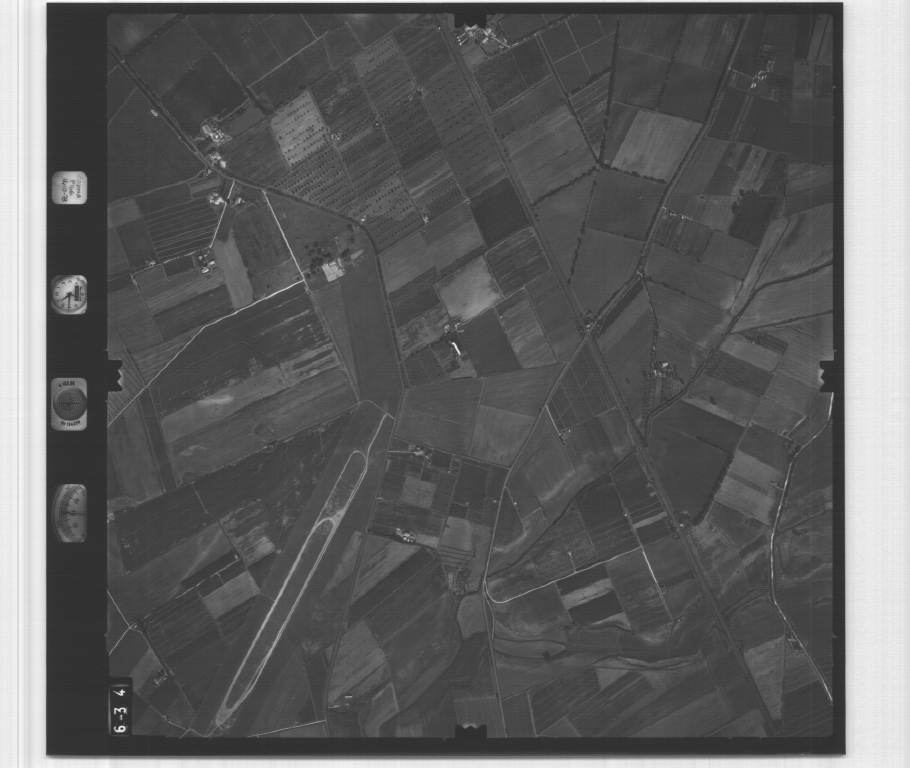The width and height of the screenshot is (910, 768).
Task: Click the curved gauge at bottom of margin
Action: tap(70, 512)
